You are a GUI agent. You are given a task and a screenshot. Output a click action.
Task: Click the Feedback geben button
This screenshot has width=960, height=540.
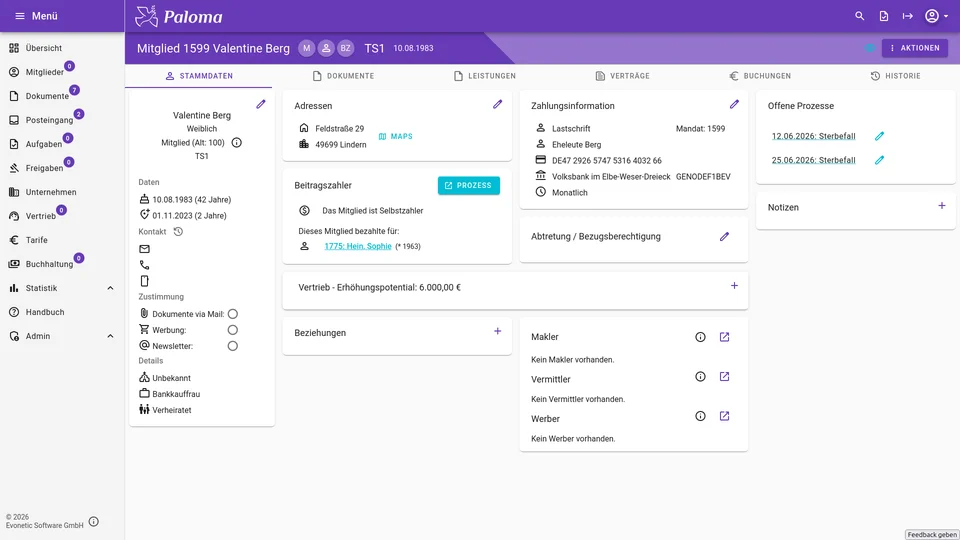[932, 534]
